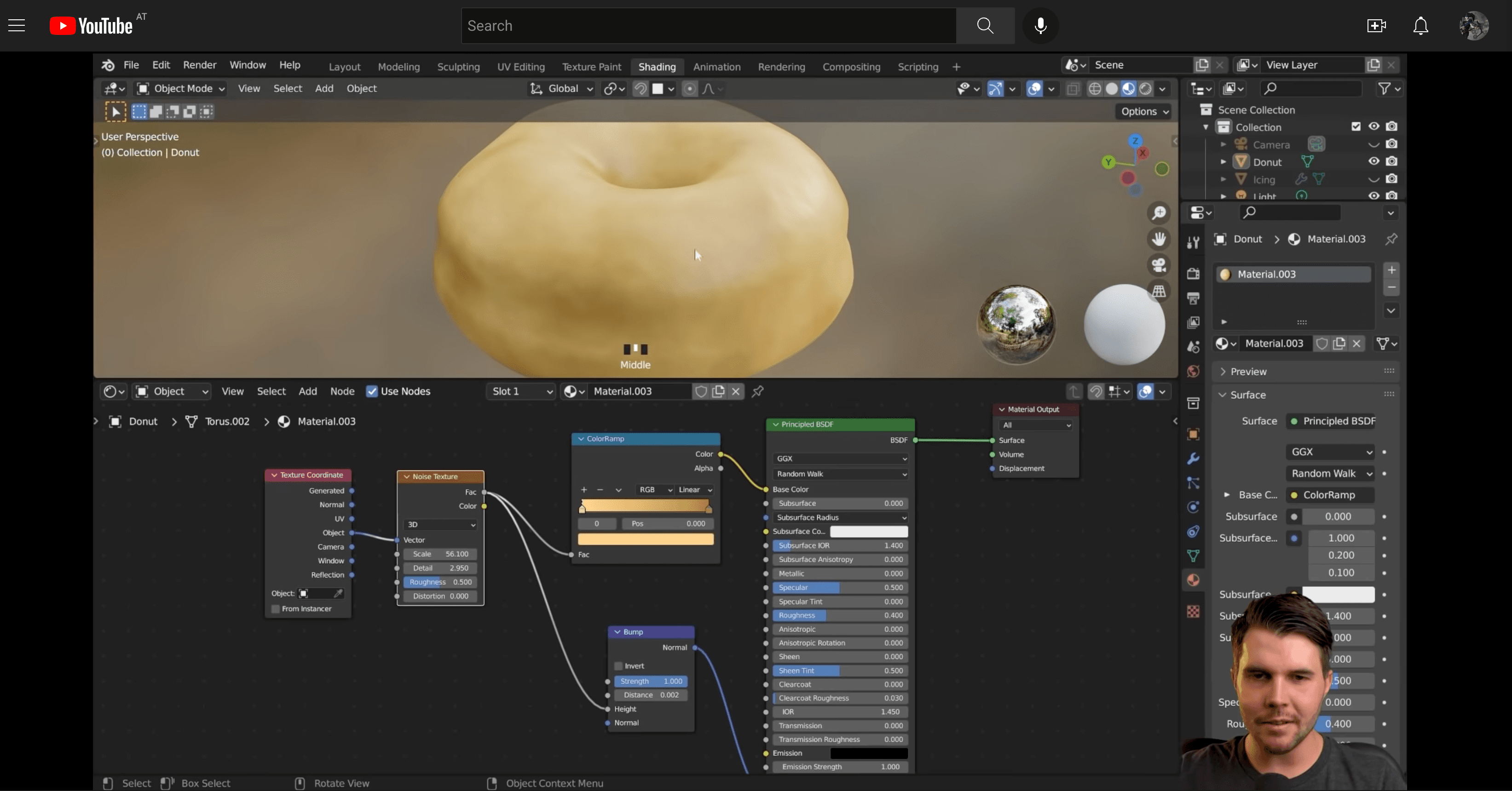Open Material Output All target dropdown
Image resolution: width=1512 pixels, height=791 pixels.
[1035, 425]
